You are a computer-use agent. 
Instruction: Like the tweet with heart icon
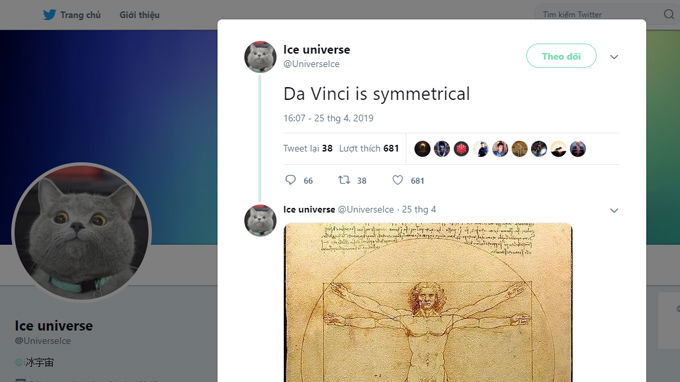(397, 180)
